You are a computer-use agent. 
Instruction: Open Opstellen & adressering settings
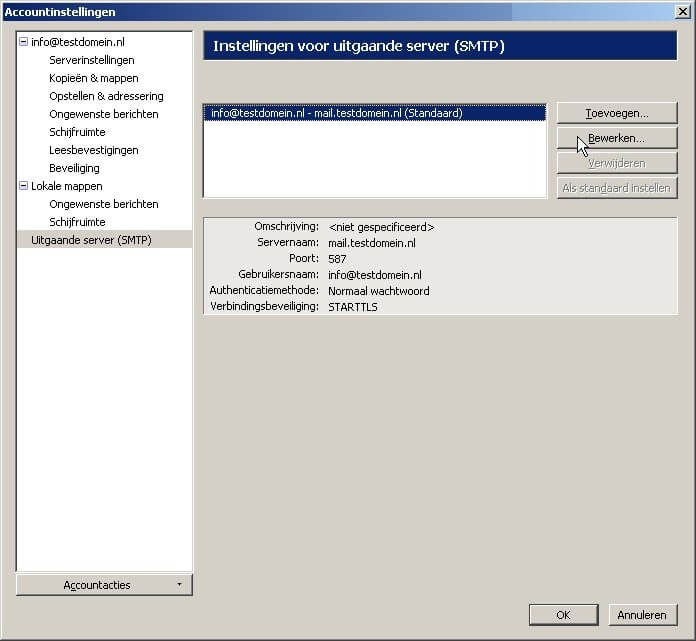click(107, 96)
